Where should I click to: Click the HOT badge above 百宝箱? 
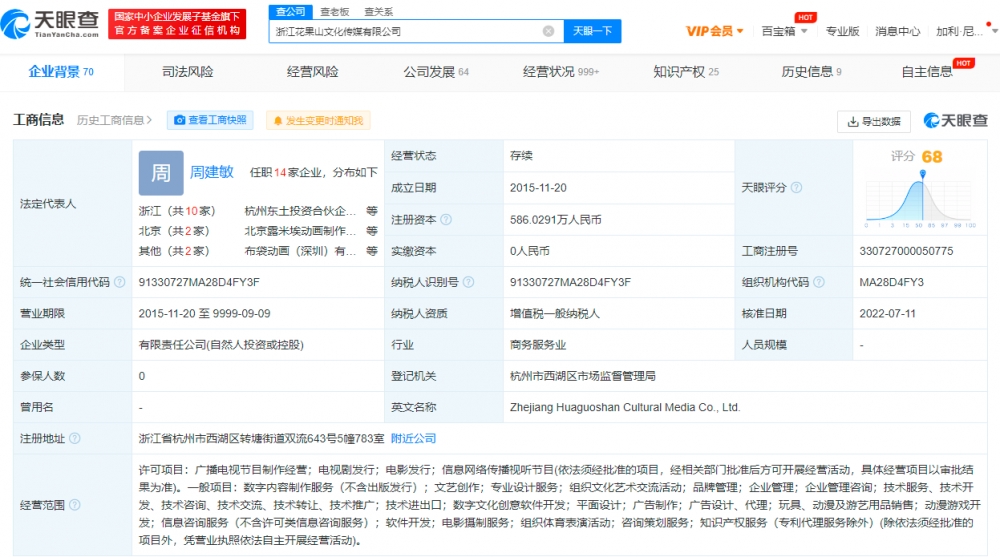805,17
